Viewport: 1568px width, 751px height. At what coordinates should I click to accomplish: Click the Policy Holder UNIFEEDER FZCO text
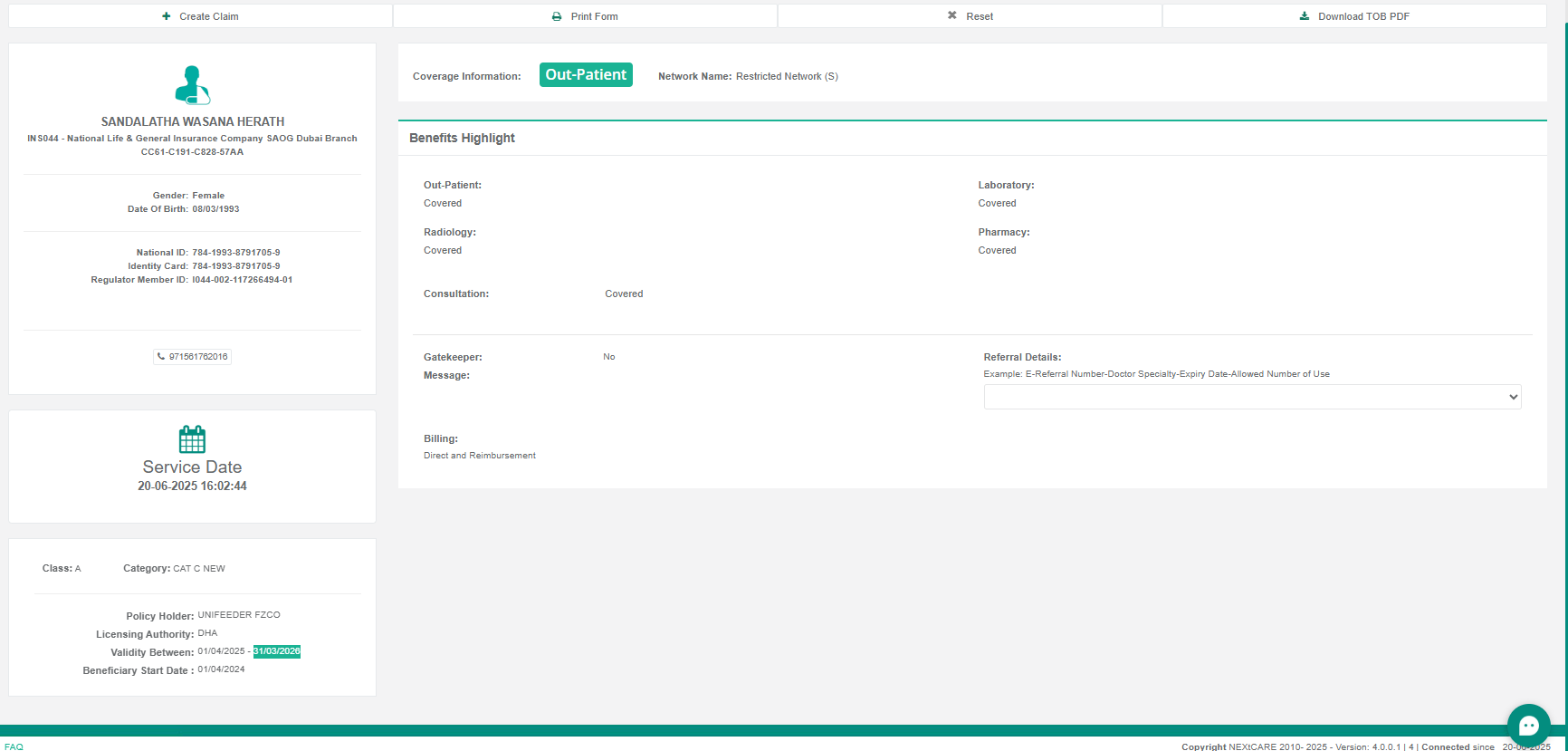point(239,615)
